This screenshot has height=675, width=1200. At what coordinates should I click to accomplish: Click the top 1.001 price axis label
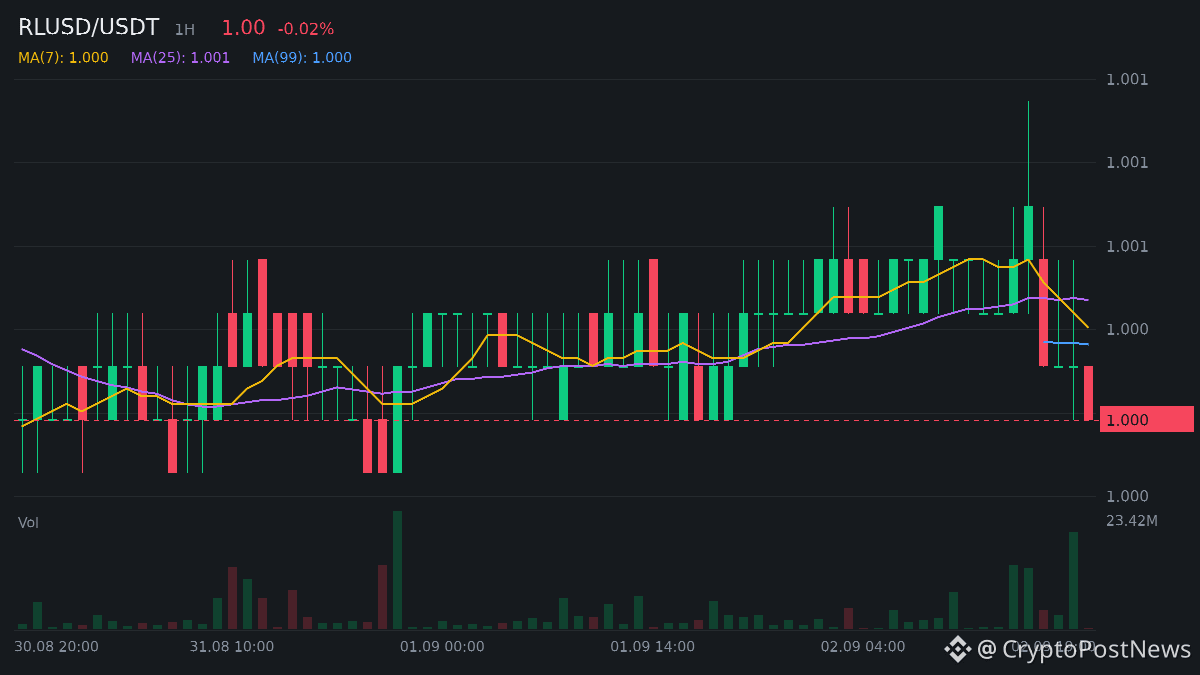click(1127, 80)
